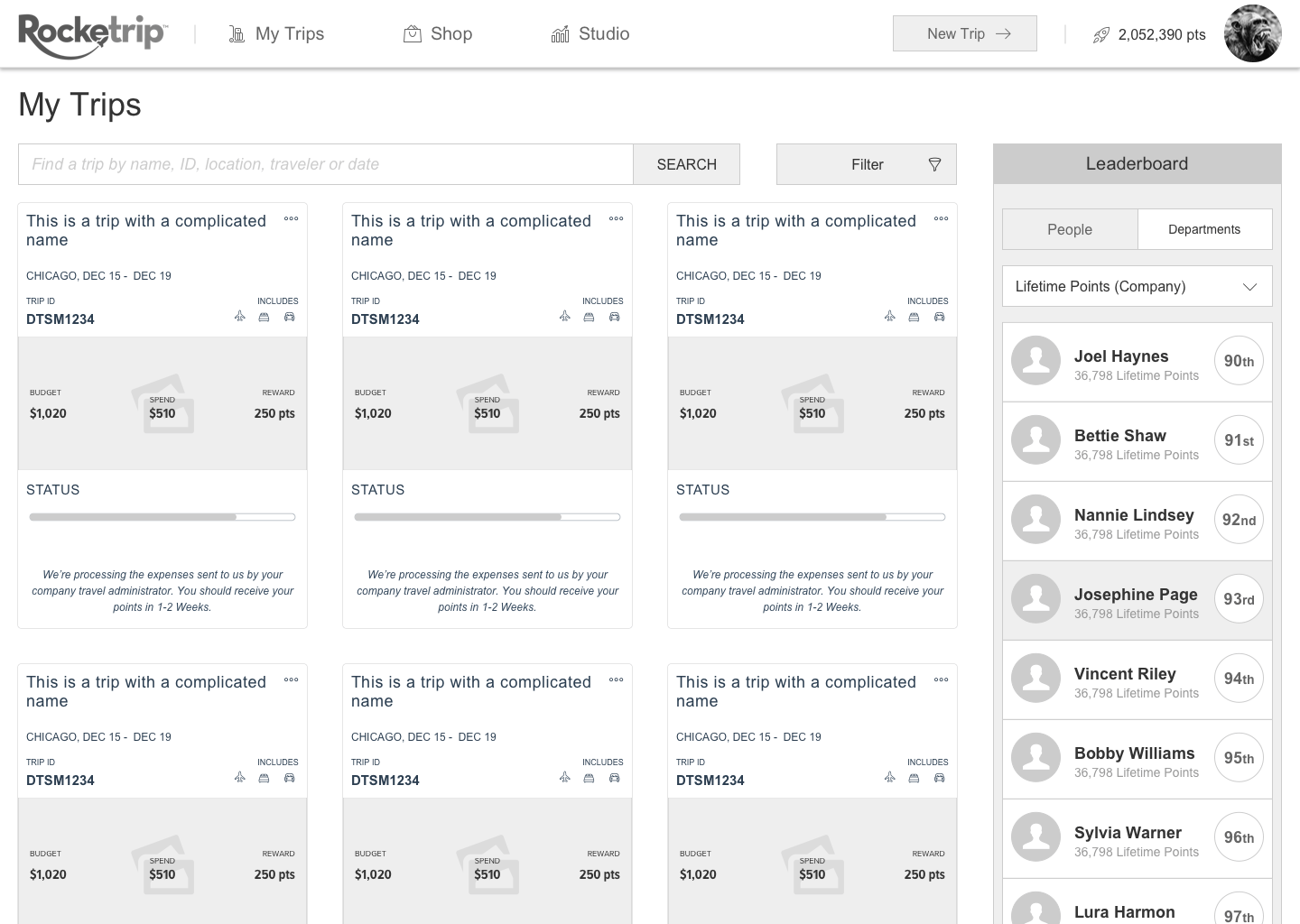Image resolution: width=1300 pixels, height=924 pixels.
Task: Click the car icon on first trip card
Action: (x=289, y=317)
